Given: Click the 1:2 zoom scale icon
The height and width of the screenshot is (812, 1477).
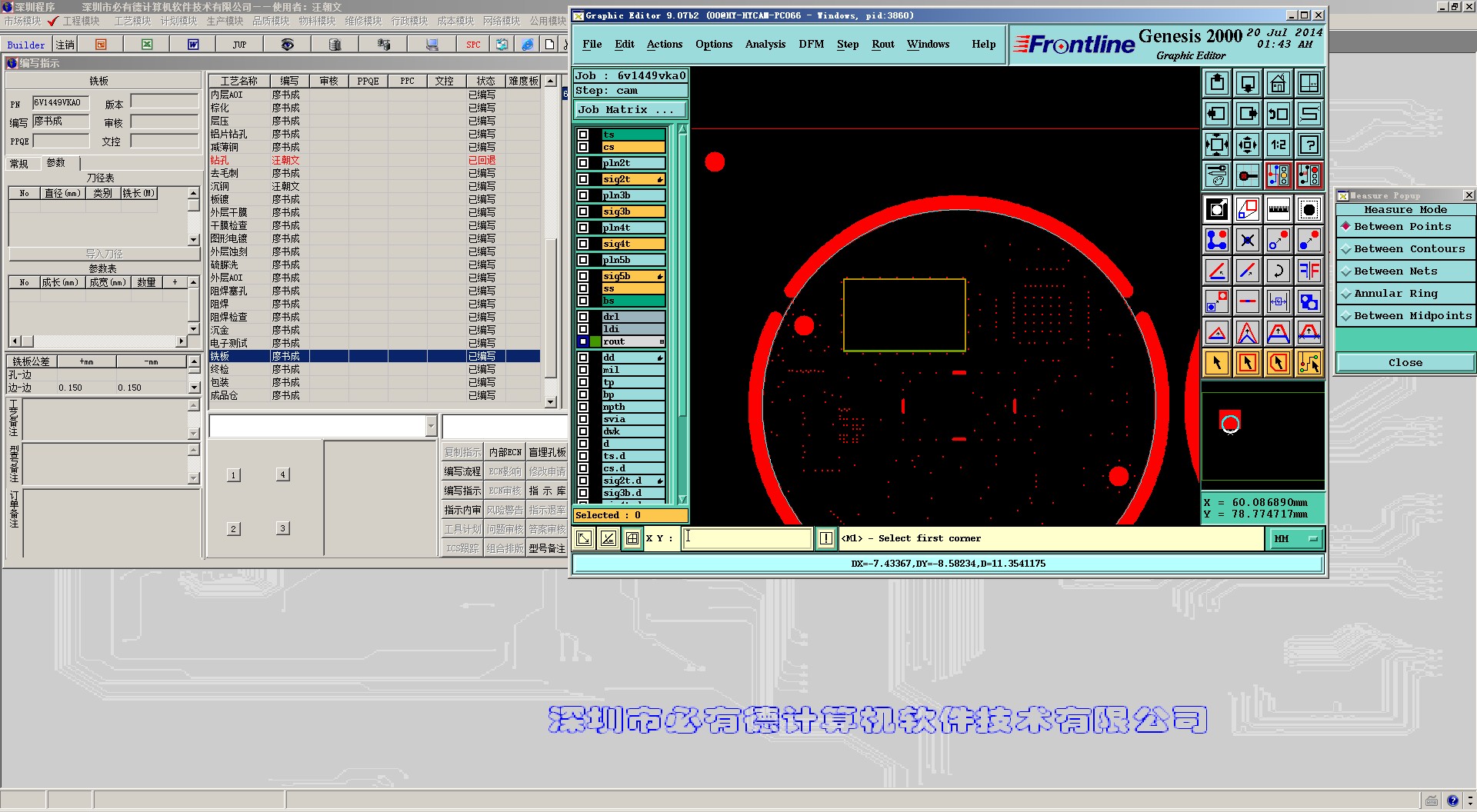Looking at the screenshot, I should pos(1278,145).
